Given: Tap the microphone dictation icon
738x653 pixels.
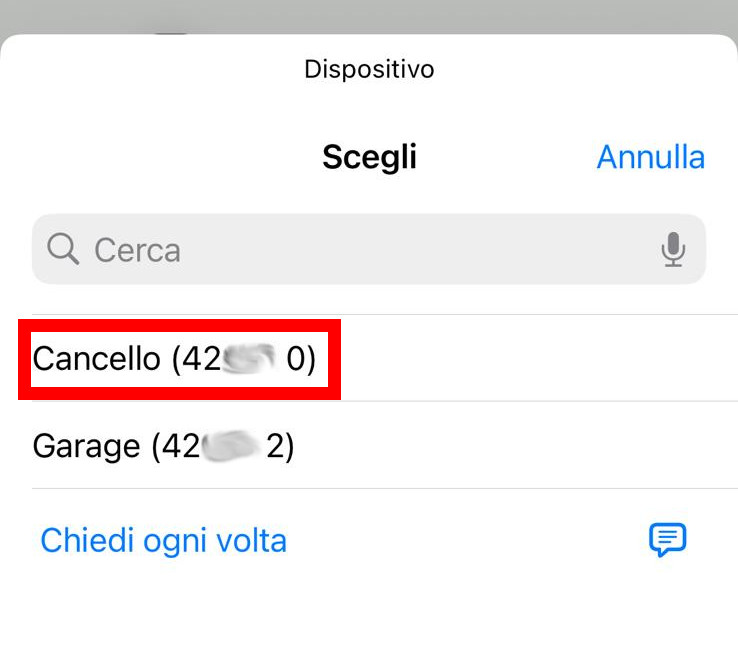Looking at the screenshot, I should coord(673,250).
